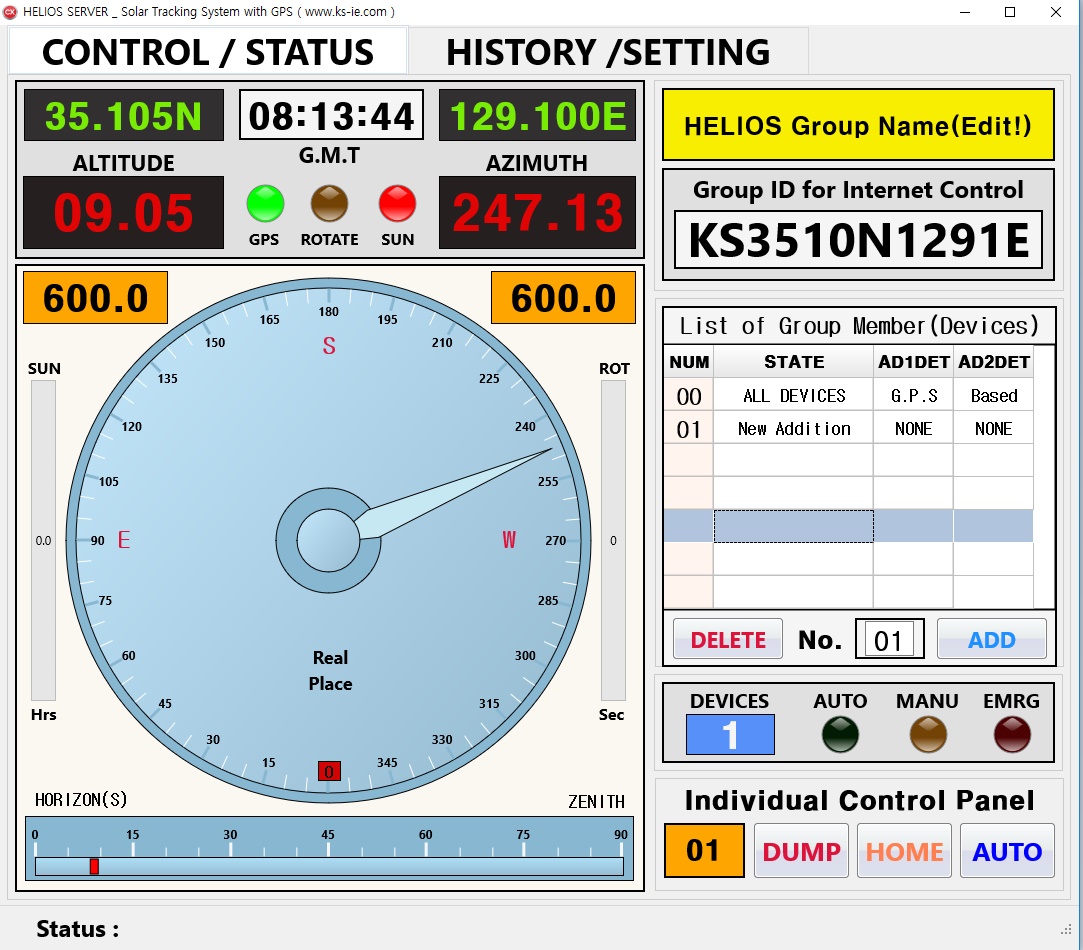Click the ROT Sec vertical gauge bar
Image resolution: width=1083 pixels, height=950 pixels.
click(x=613, y=540)
